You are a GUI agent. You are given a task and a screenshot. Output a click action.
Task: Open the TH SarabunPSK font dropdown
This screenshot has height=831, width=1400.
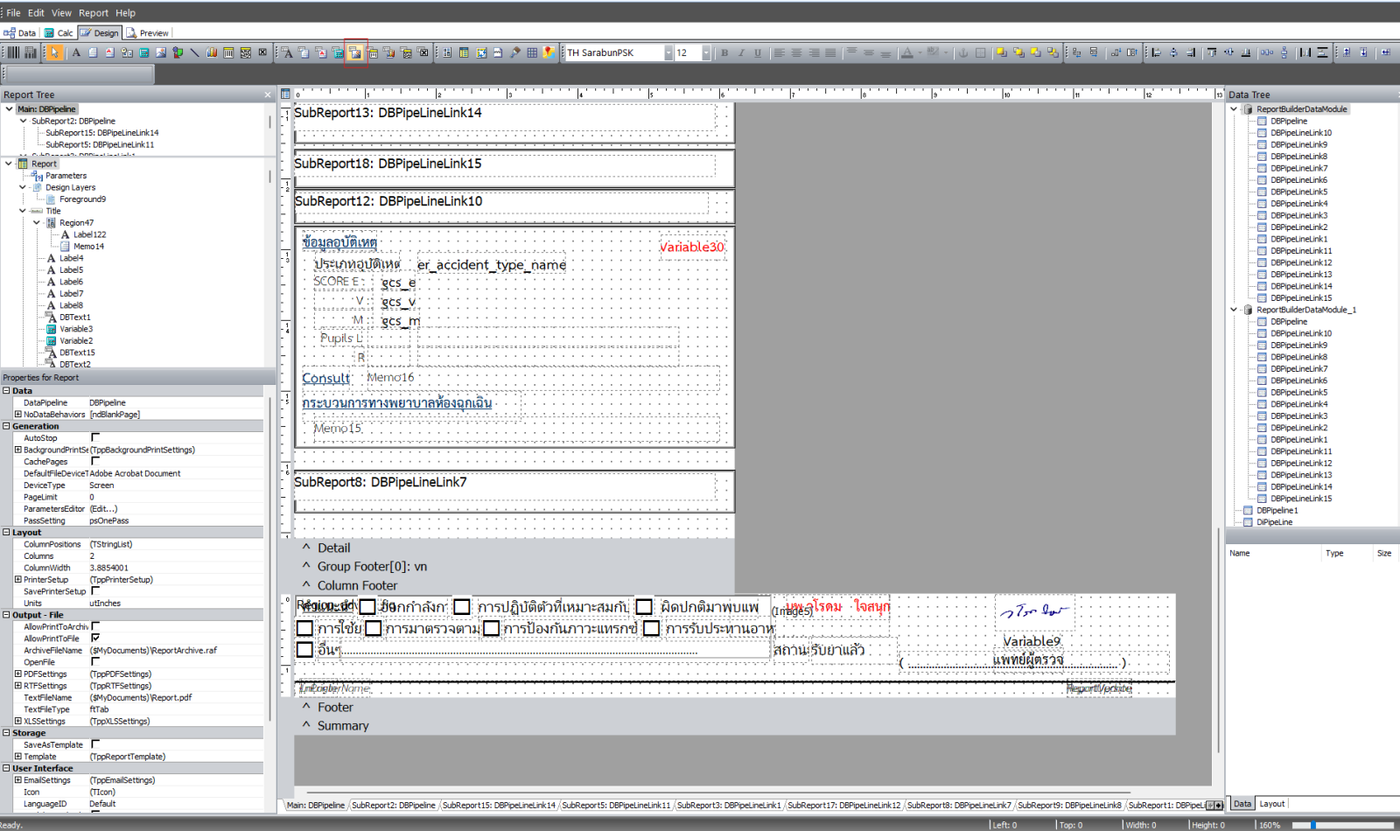tap(668, 53)
